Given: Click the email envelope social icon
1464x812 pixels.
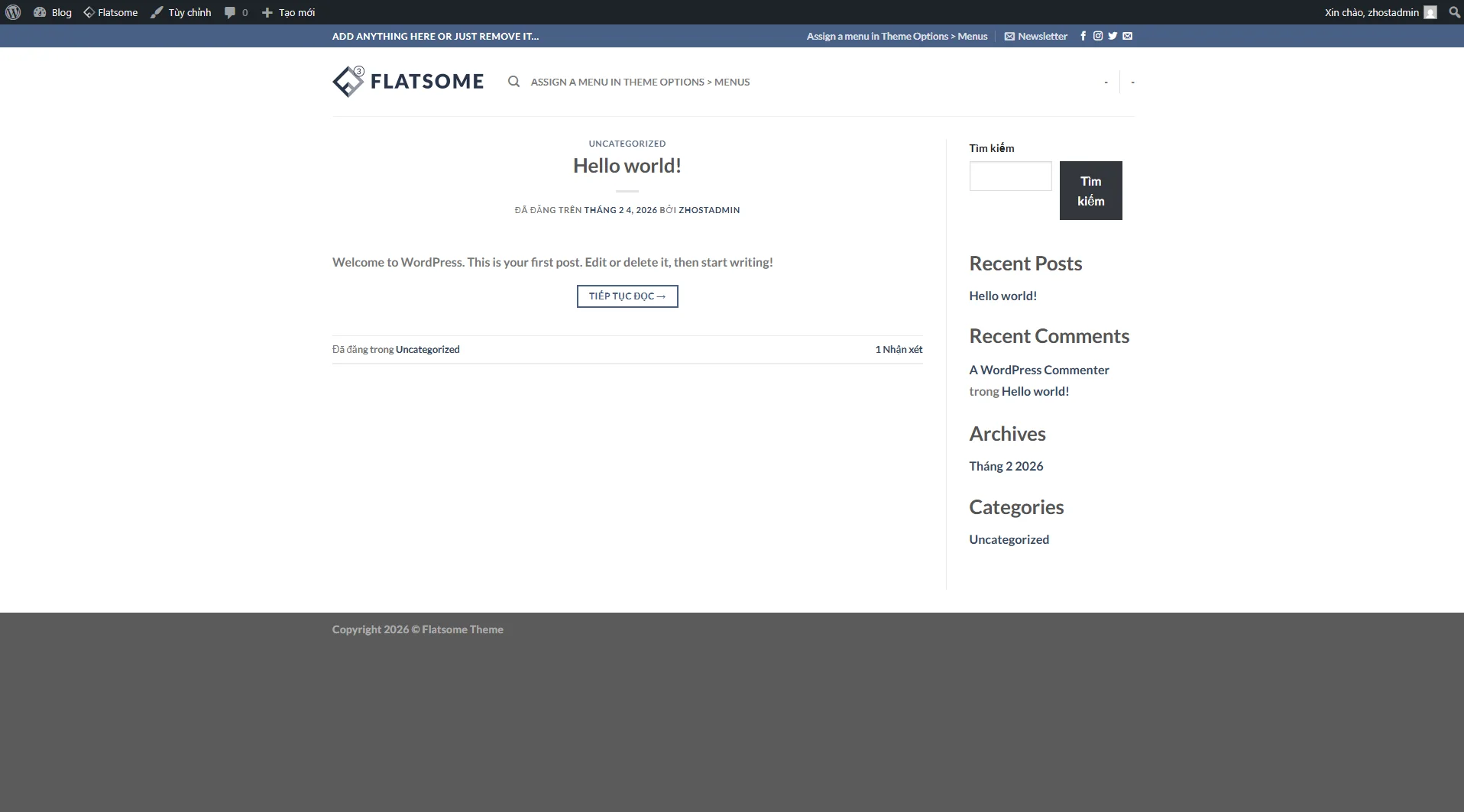Looking at the screenshot, I should [1128, 36].
